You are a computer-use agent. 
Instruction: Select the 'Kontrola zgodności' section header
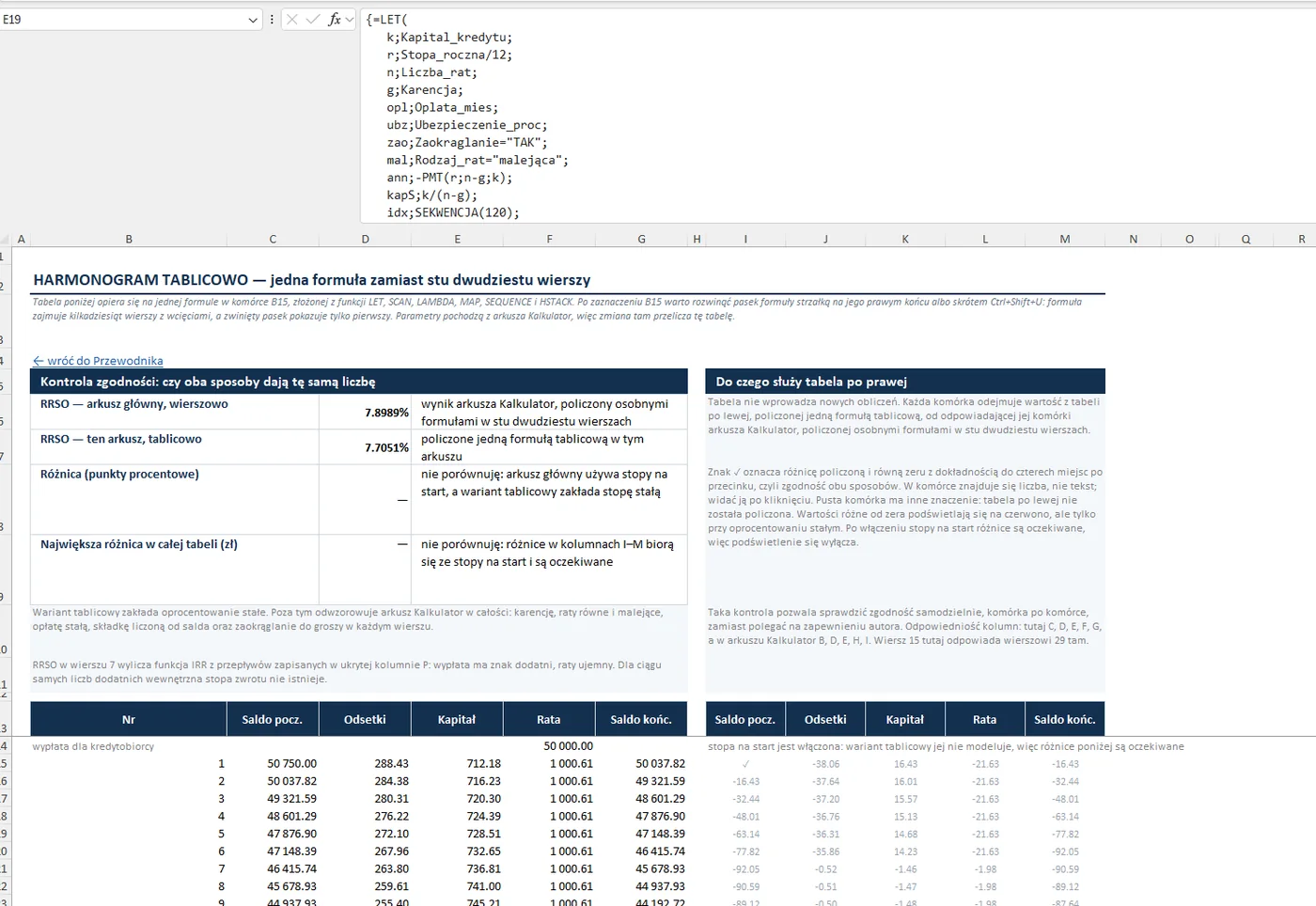point(359,382)
